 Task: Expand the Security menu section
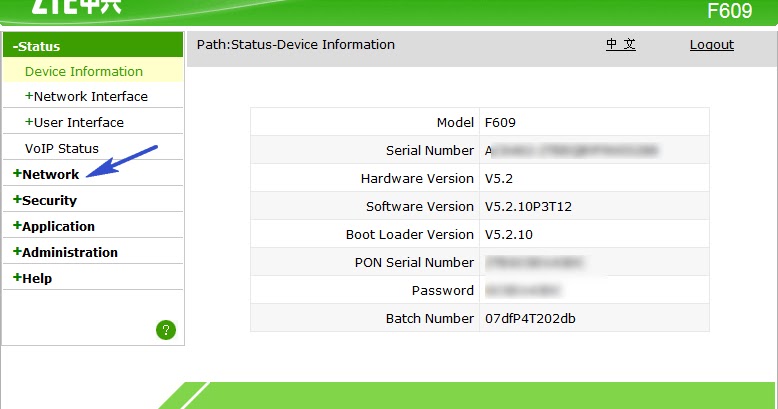click(45, 200)
